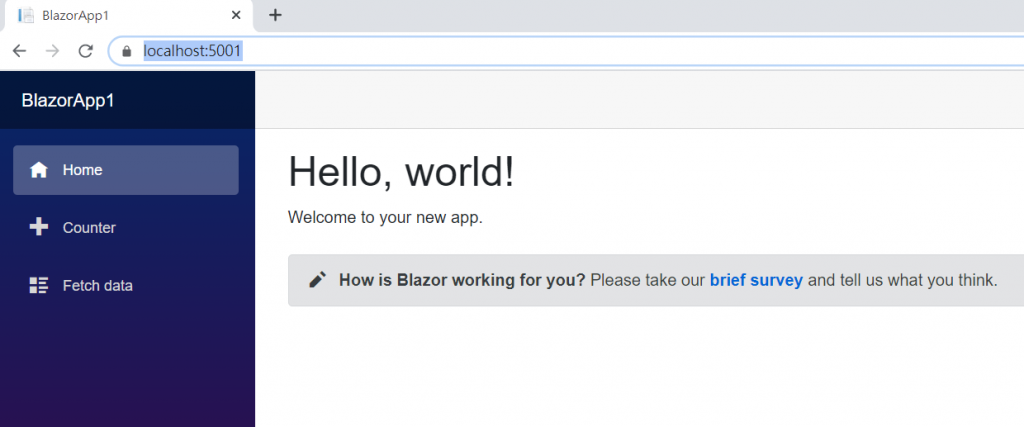The image size is (1024, 427).
Task: Click the Fetch data list icon
Action: tap(39, 285)
